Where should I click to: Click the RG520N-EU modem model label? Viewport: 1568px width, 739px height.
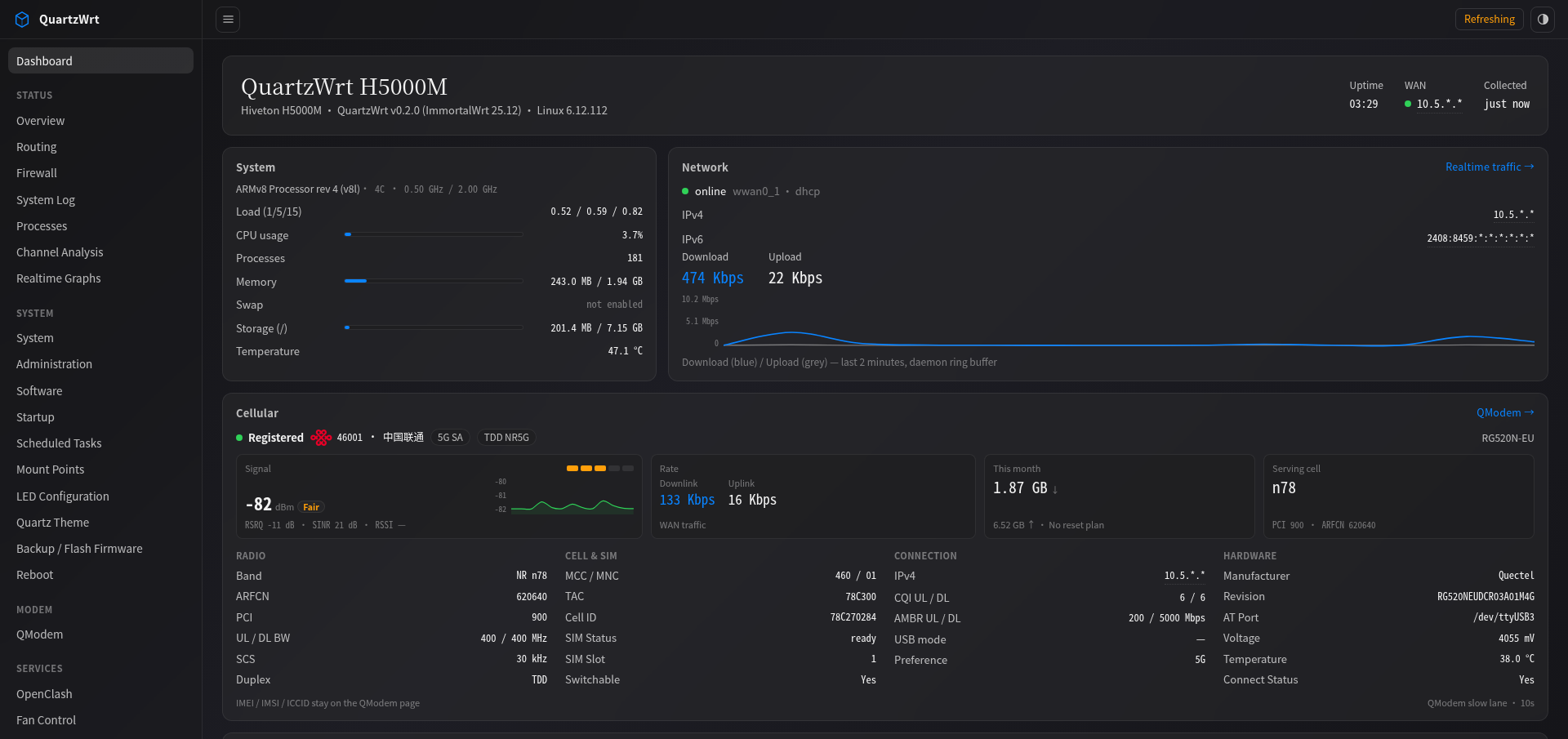(x=1508, y=439)
